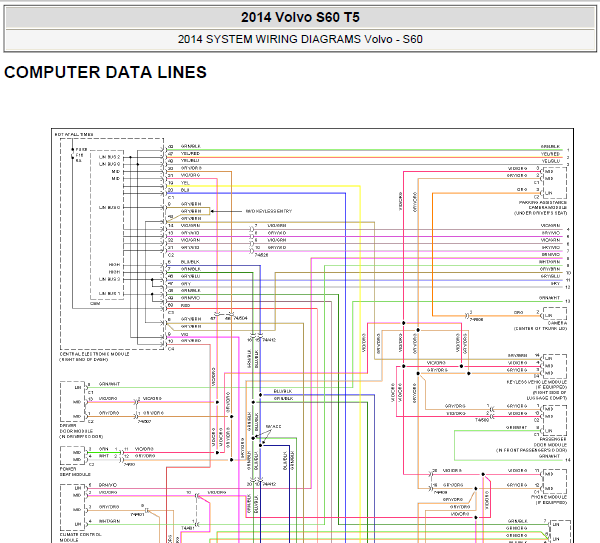Click the 'CLIMATE CONTROL MODULE' label
Screen dimensions: 600x543
(80, 537)
